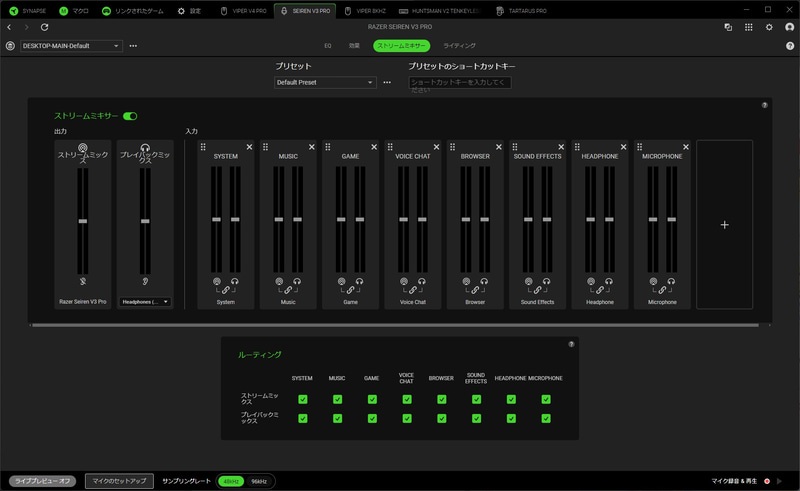Toggle the link icon under the MUSIC channel

point(288,290)
